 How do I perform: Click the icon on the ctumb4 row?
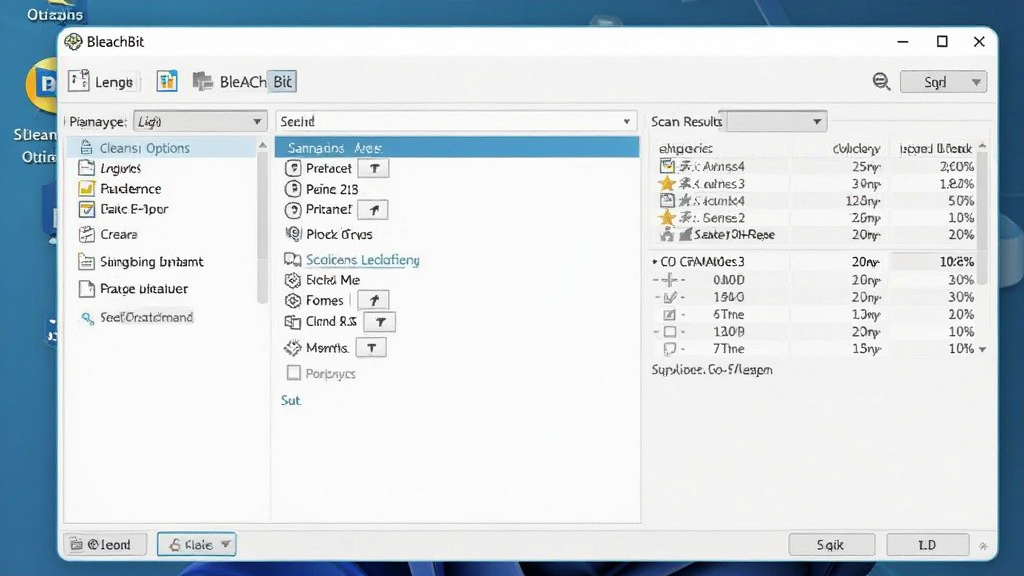coord(667,200)
